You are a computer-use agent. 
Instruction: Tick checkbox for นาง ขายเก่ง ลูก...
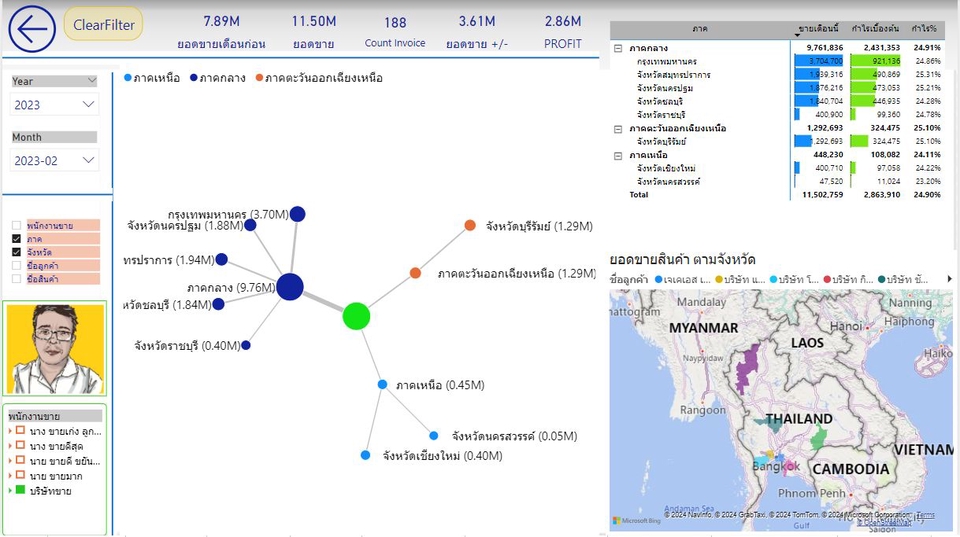tap(20, 430)
